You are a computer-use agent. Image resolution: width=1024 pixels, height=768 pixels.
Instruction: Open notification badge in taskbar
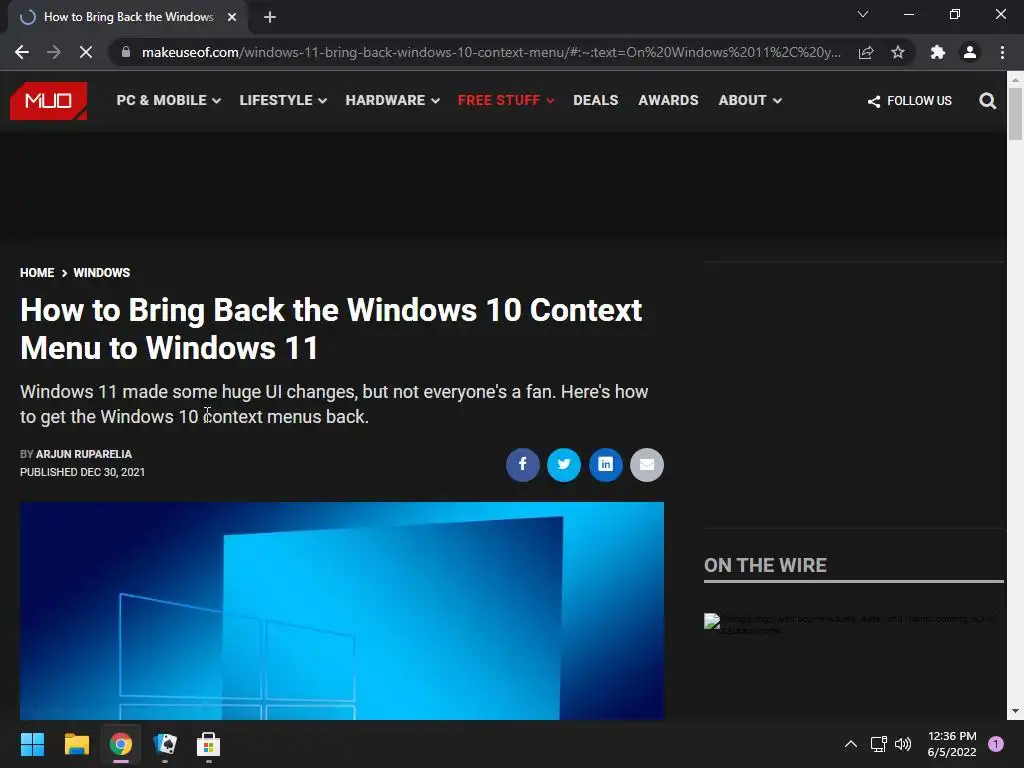996,744
